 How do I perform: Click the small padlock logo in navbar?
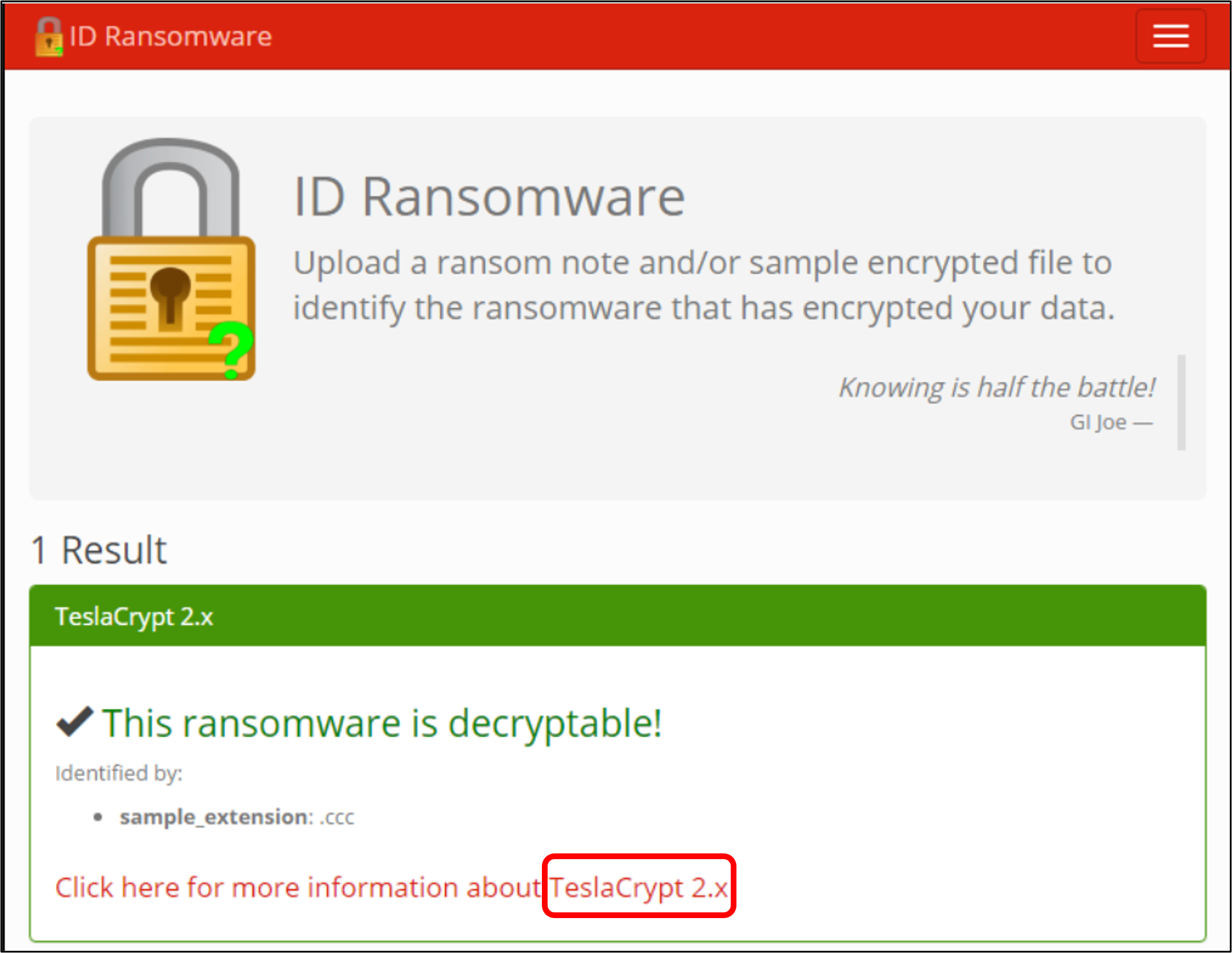pyautogui.click(x=49, y=37)
